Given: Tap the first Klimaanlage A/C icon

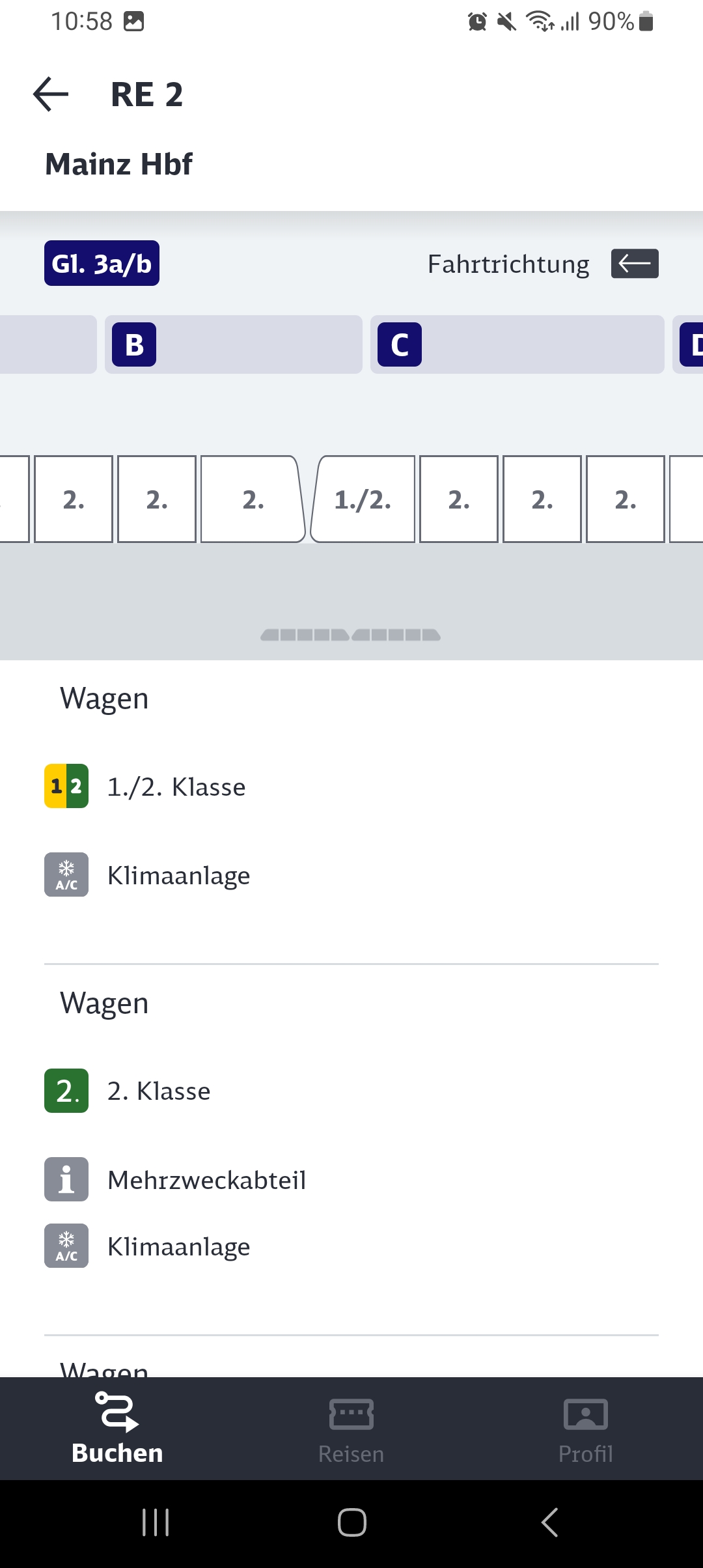Looking at the screenshot, I should pyautogui.click(x=66, y=875).
